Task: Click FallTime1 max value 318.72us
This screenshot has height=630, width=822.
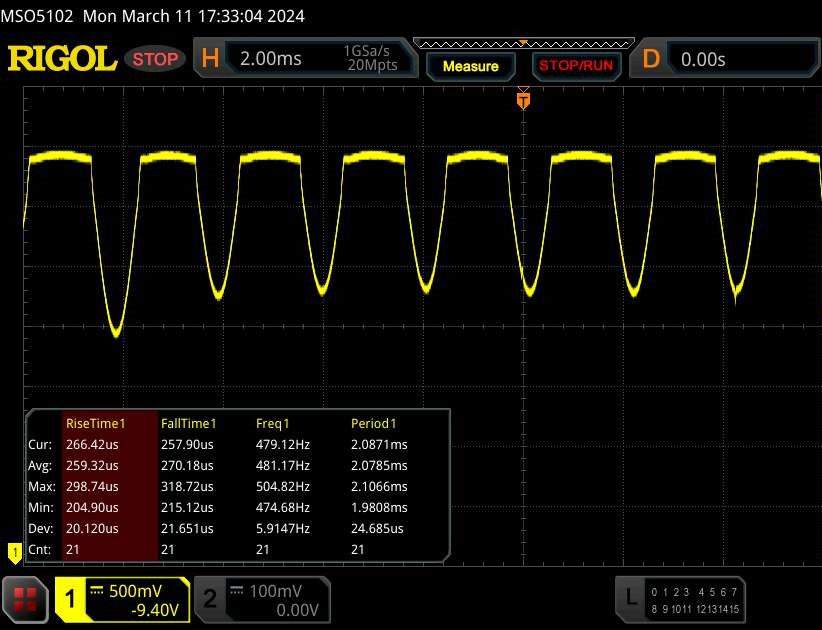Action: click(187, 486)
